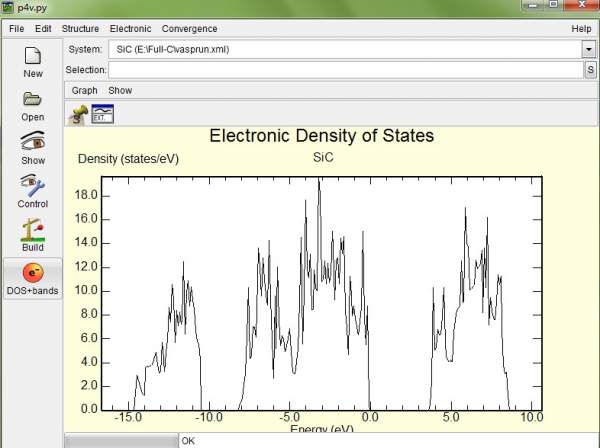Open the Edit menu
This screenshot has width=600, height=448.
(x=43, y=29)
